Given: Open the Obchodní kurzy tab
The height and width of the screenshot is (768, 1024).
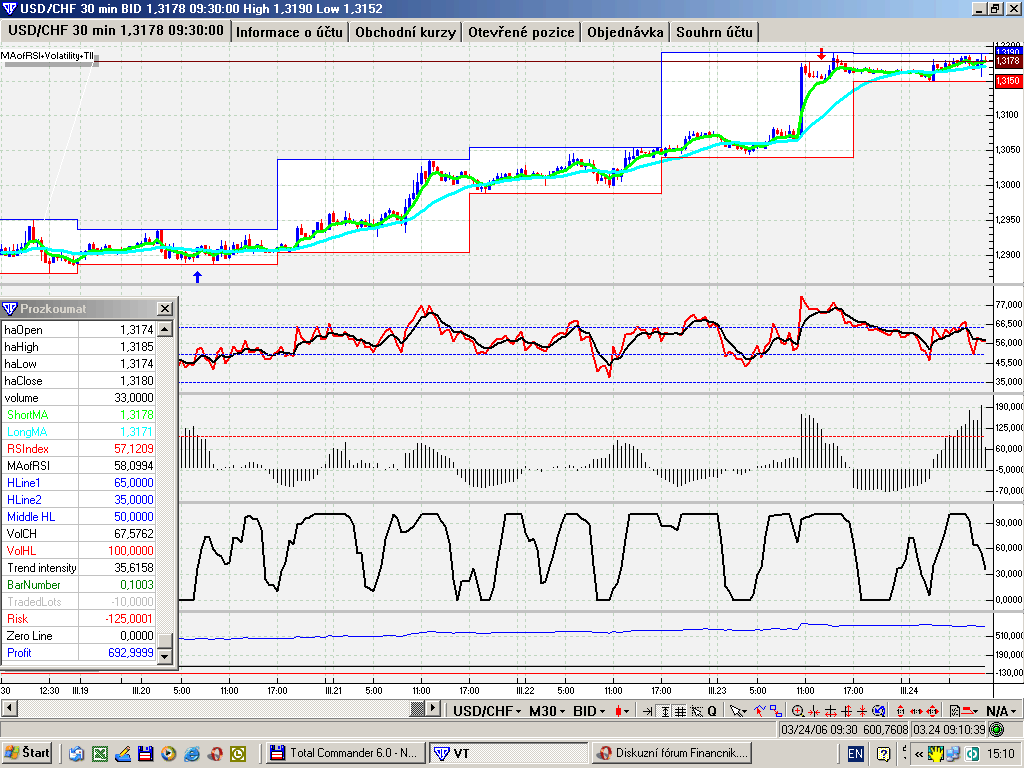Looking at the screenshot, I should click(x=405, y=32).
